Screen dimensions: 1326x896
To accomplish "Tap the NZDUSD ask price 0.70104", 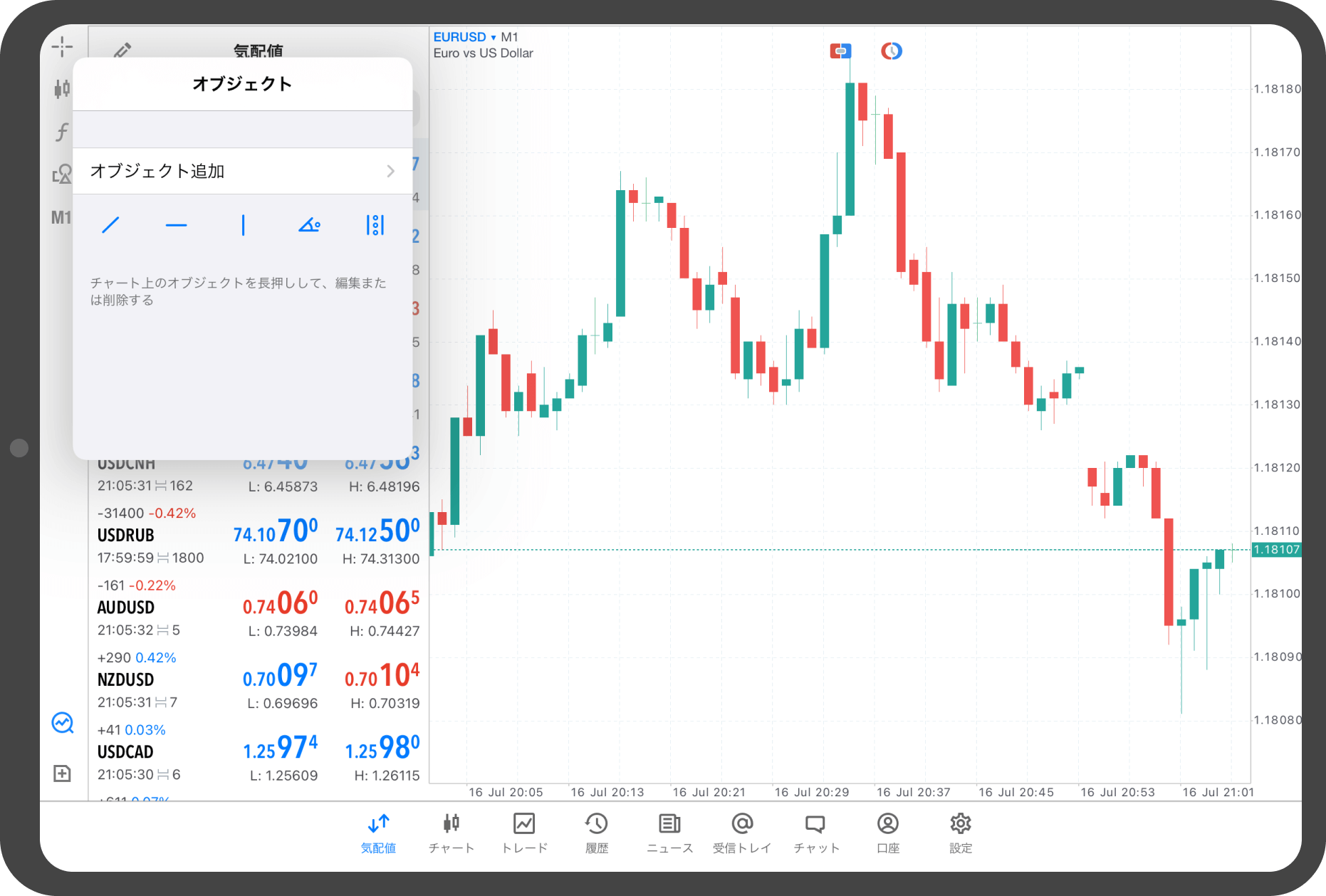I will (382, 676).
